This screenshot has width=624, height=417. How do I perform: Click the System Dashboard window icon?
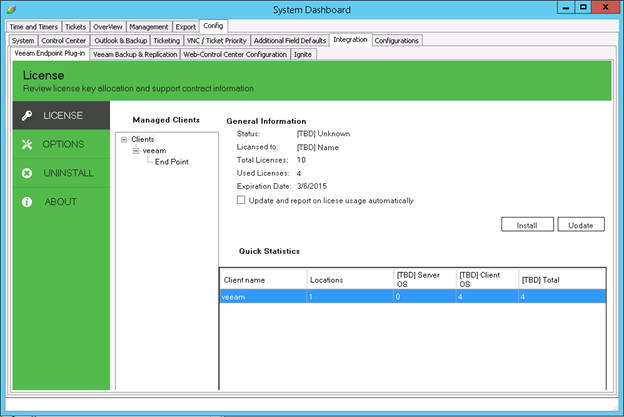tap(11, 9)
